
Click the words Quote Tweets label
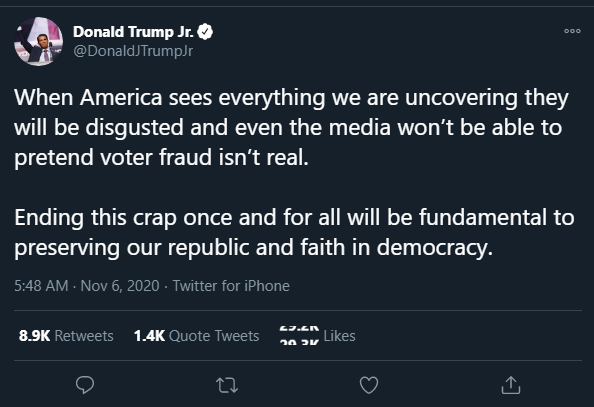(214, 336)
